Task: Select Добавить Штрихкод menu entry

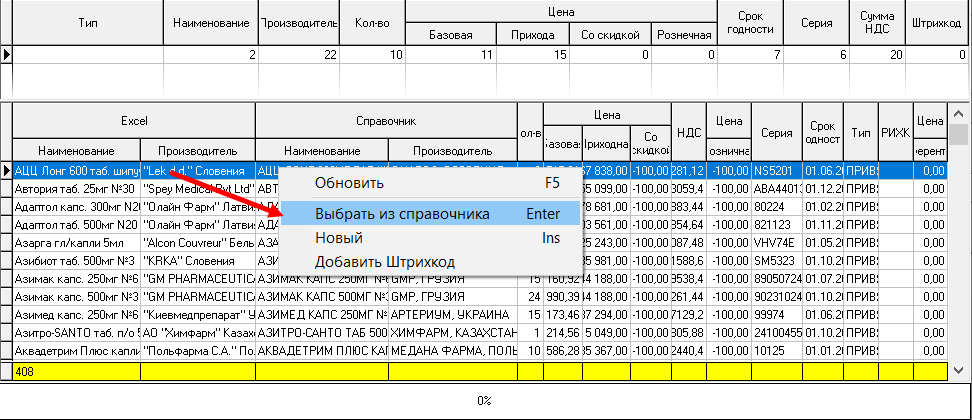Action: coord(431,261)
